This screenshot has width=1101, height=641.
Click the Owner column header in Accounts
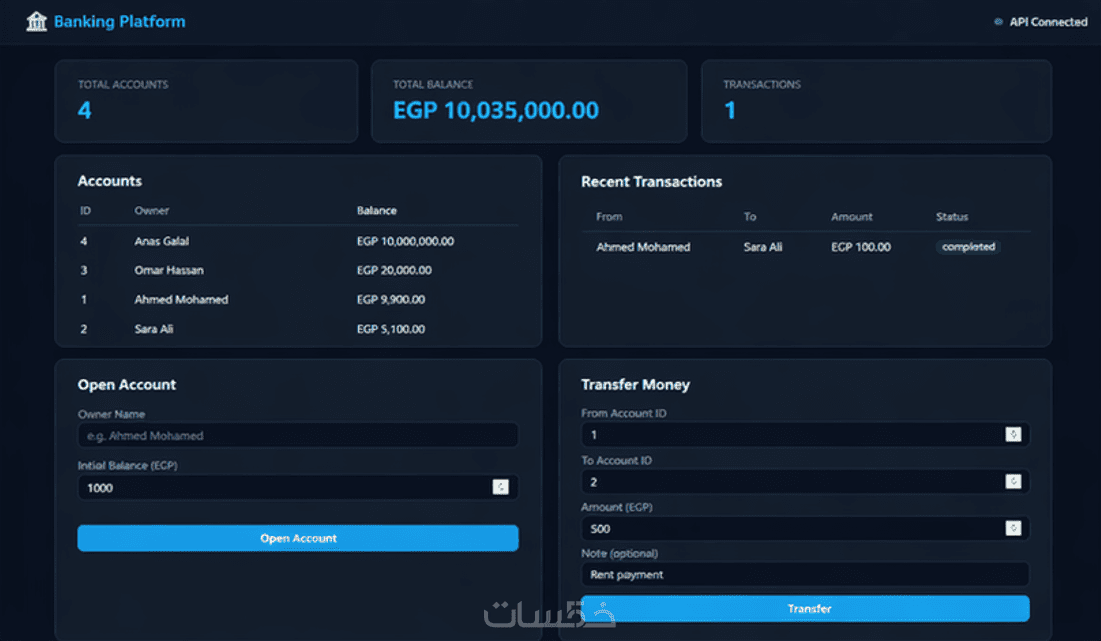click(152, 211)
